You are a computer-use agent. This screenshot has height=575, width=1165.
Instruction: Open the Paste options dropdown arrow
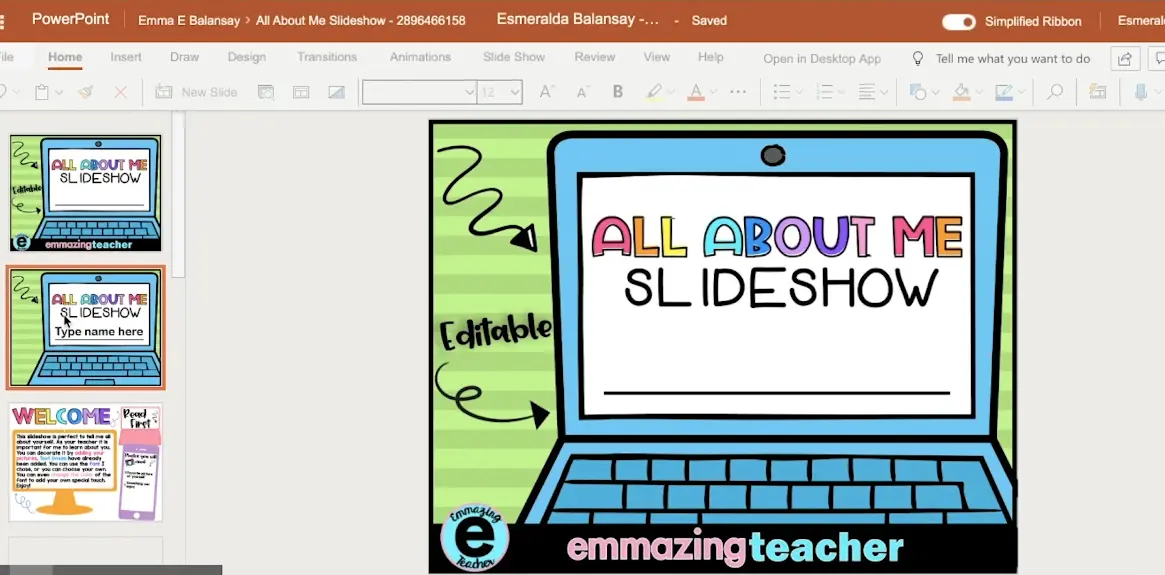pos(59,92)
